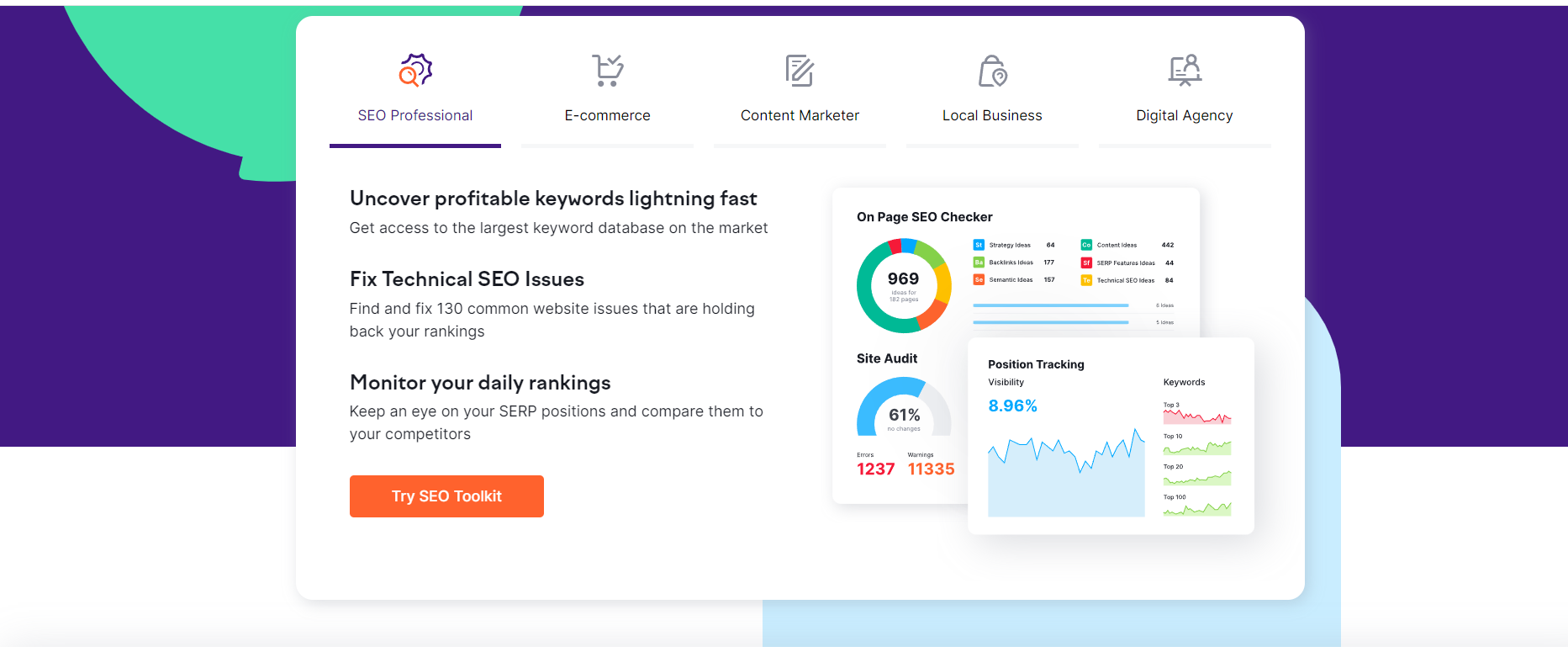Click the Semantic Ideas Se icon
This screenshot has width=1568, height=652.
pos(979,280)
